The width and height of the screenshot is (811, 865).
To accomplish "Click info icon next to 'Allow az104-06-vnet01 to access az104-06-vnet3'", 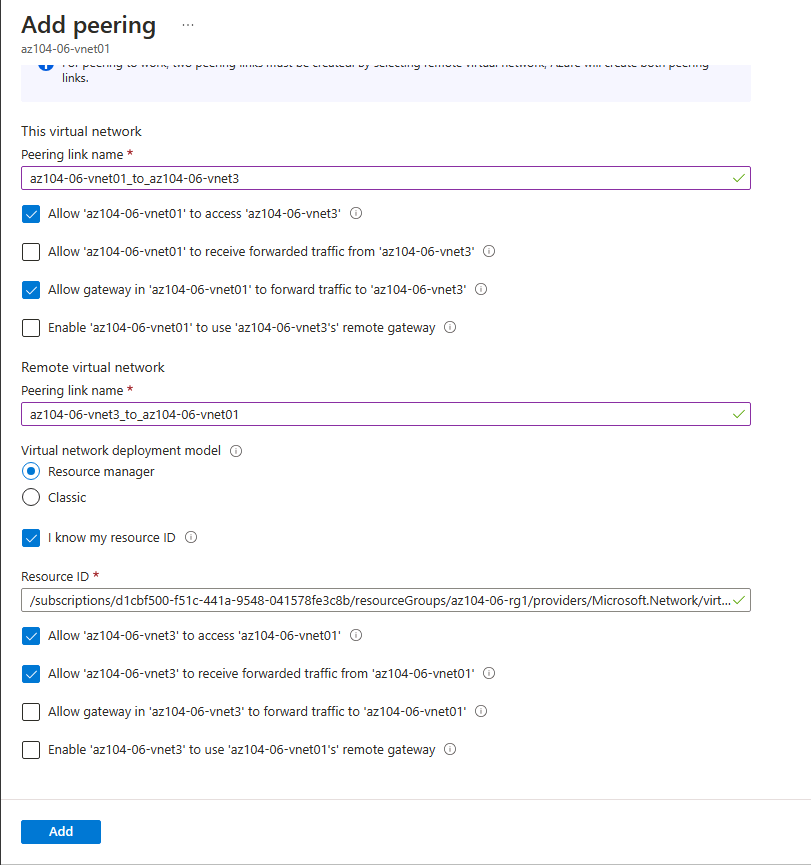I will 356,213.
